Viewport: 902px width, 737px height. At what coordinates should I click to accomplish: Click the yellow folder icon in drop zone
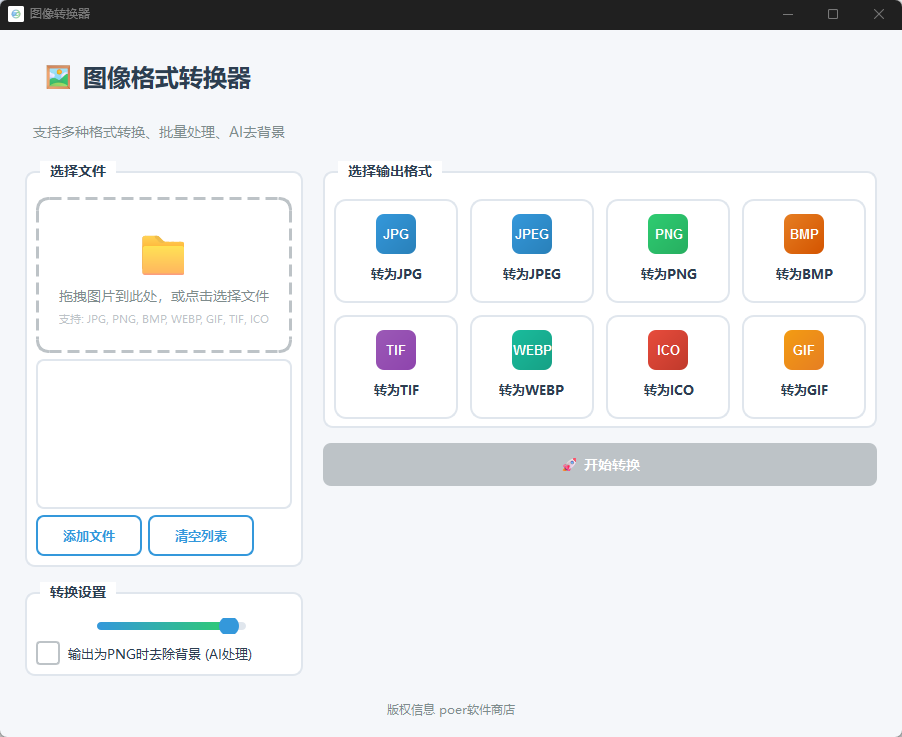click(163, 255)
